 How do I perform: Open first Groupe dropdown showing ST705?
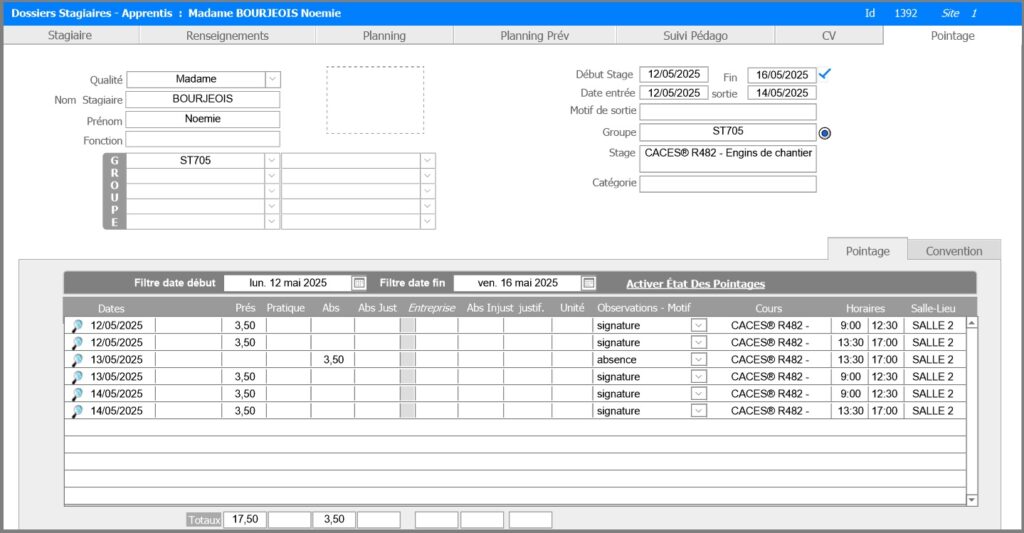[x=273, y=160]
